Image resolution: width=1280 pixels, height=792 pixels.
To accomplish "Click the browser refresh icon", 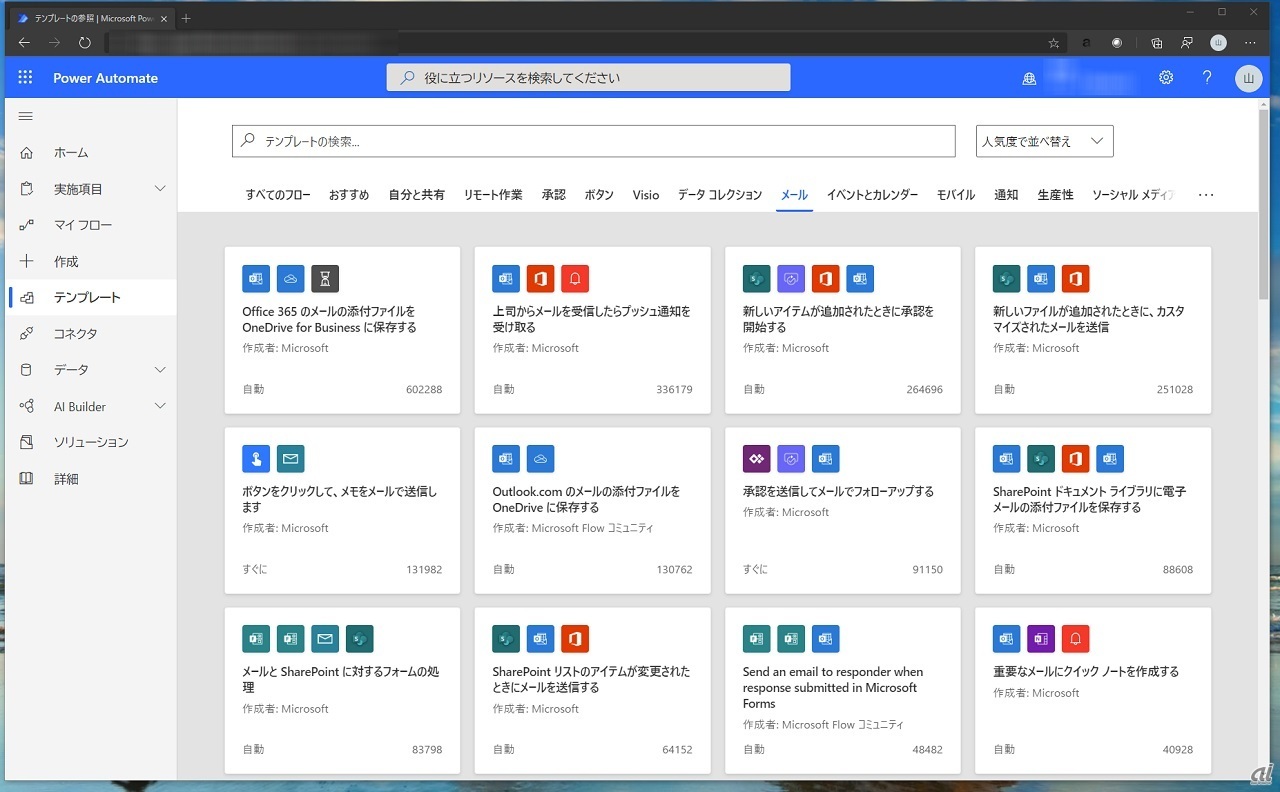I will [x=85, y=43].
